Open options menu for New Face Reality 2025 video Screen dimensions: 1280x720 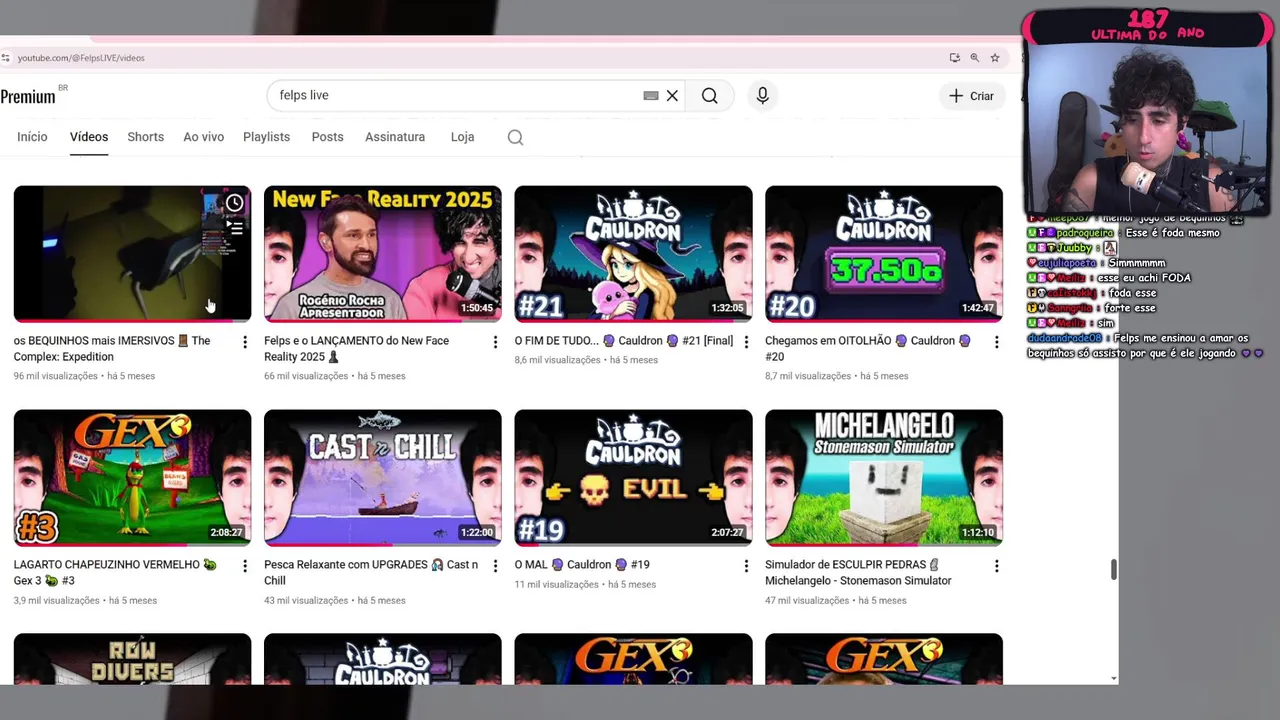pos(495,342)
